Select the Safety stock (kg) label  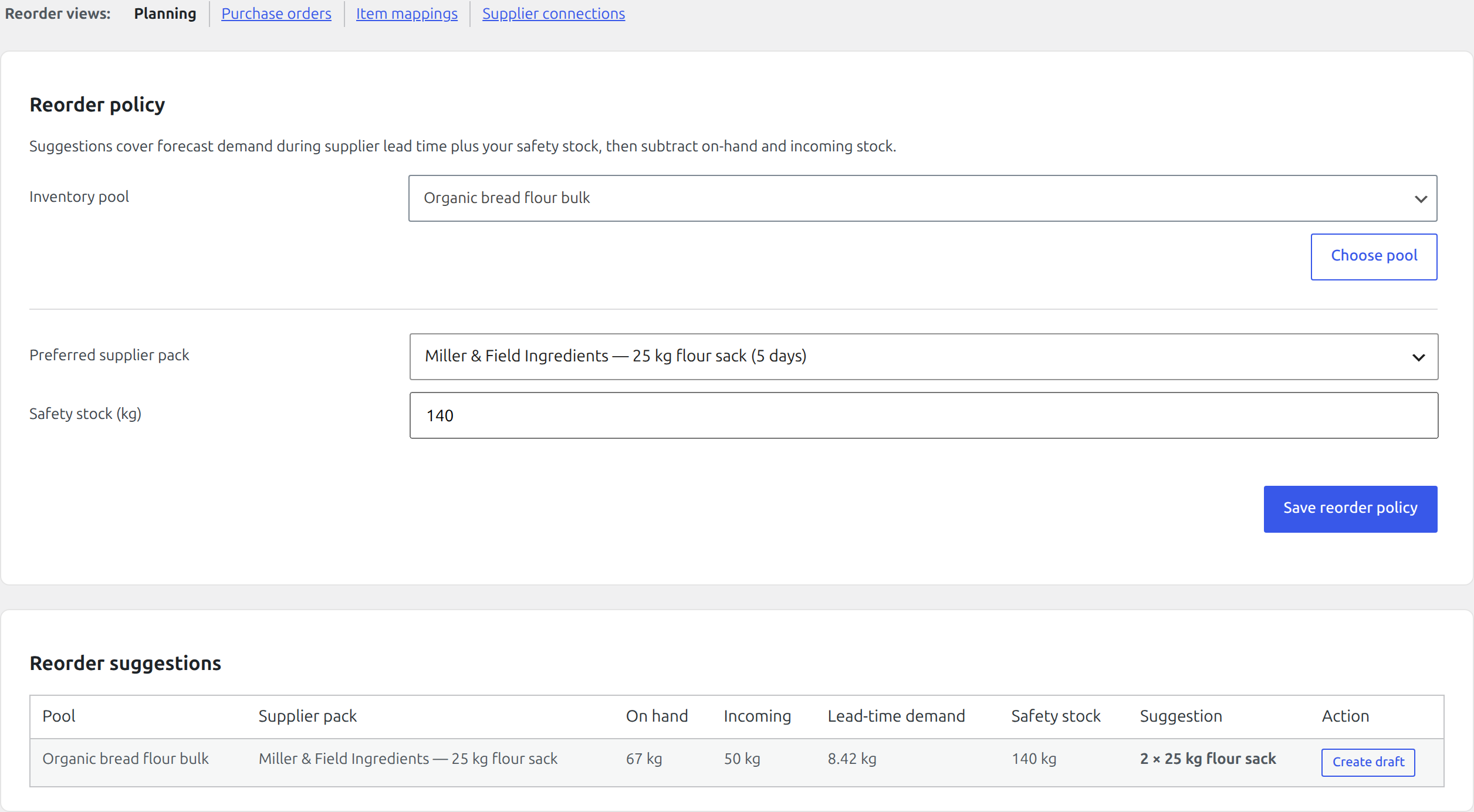click(x=85, y=414)
